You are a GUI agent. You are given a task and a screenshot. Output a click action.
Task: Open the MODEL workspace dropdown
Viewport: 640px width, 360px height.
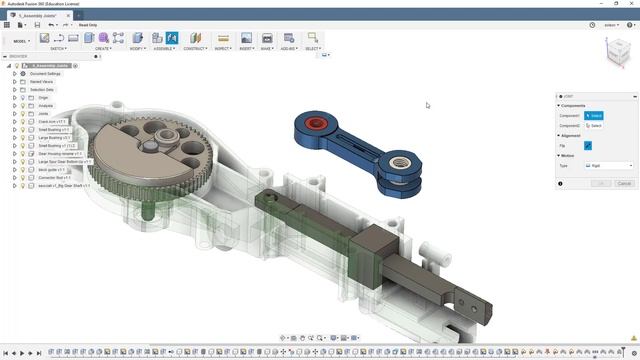click(x=22, y=41)
